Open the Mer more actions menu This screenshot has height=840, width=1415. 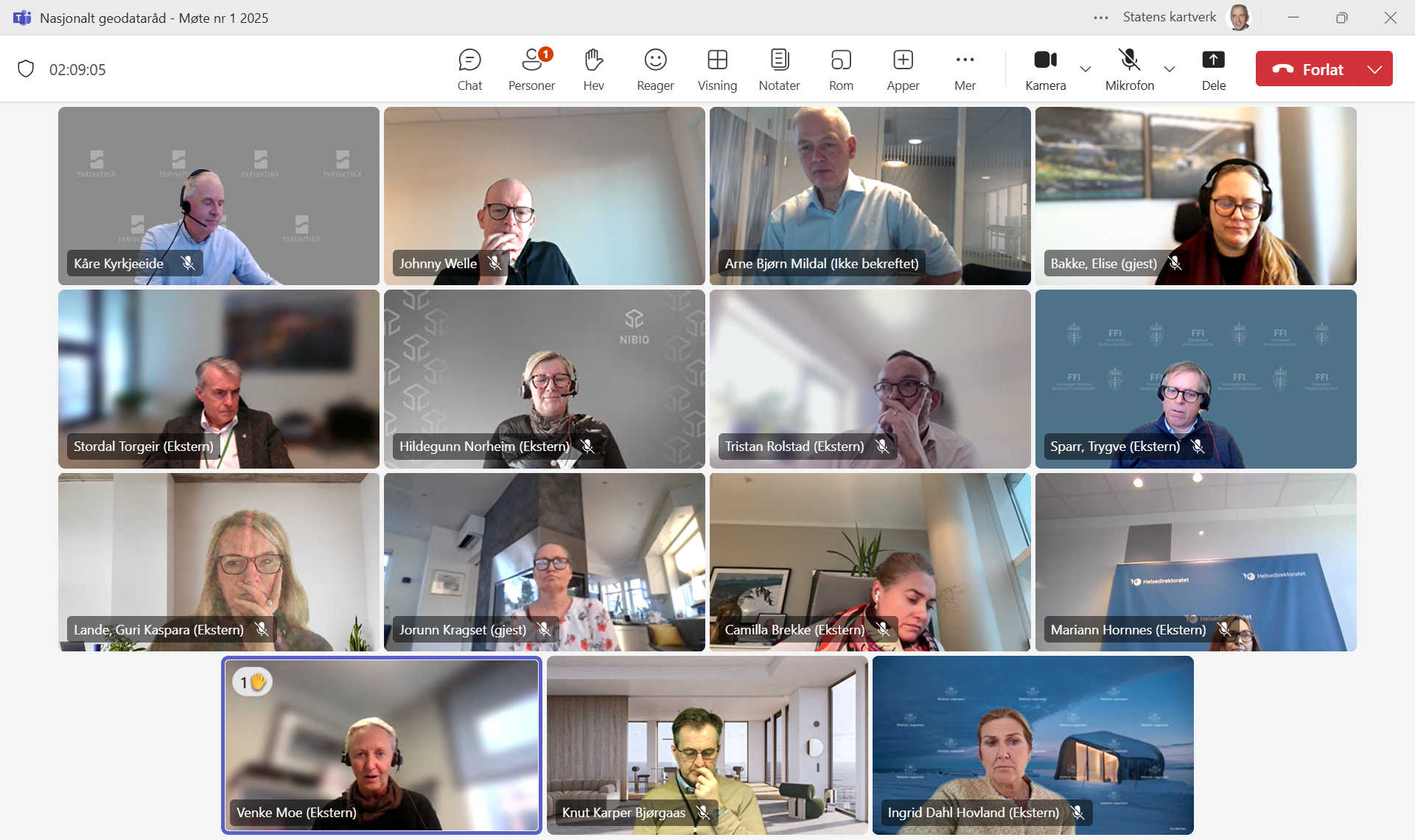coord(965,69)
